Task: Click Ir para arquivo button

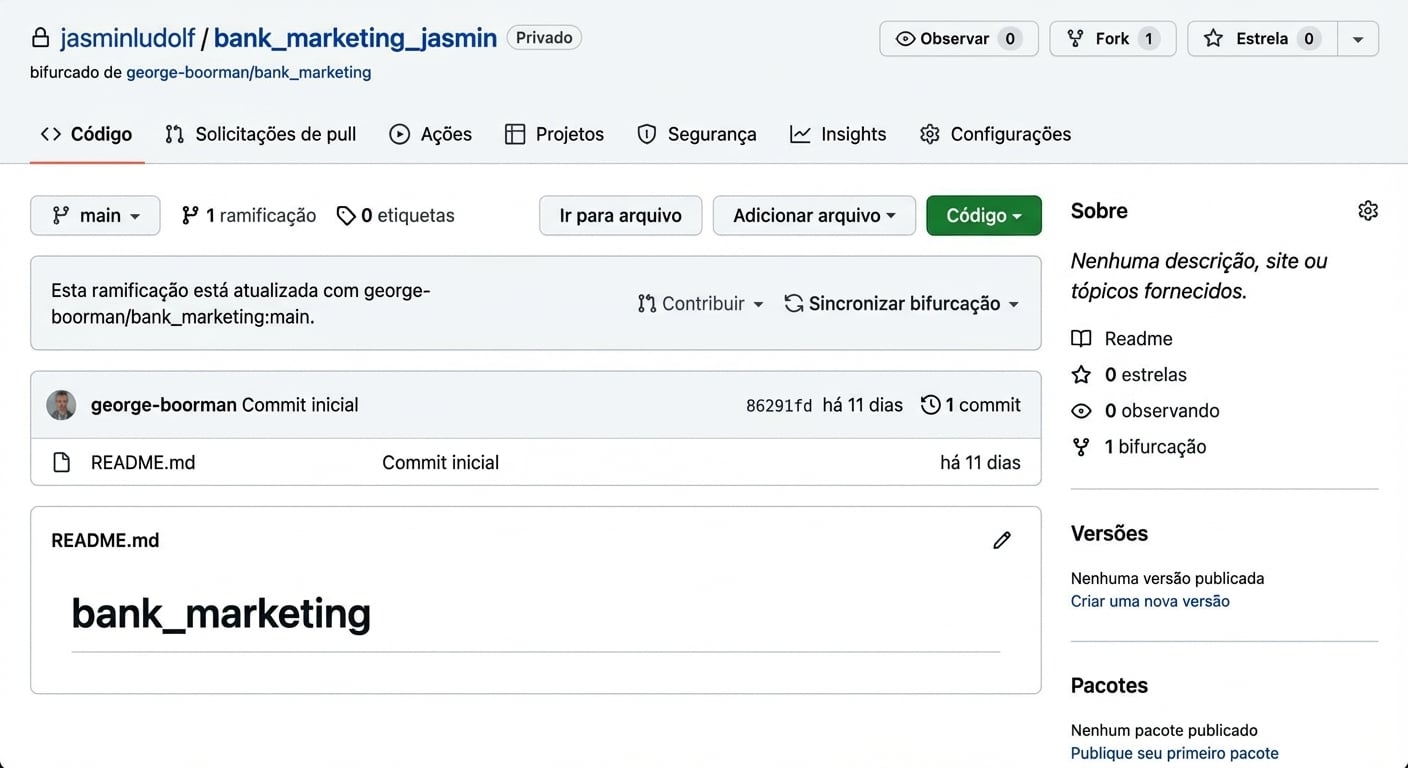Action: click(620, 215)
